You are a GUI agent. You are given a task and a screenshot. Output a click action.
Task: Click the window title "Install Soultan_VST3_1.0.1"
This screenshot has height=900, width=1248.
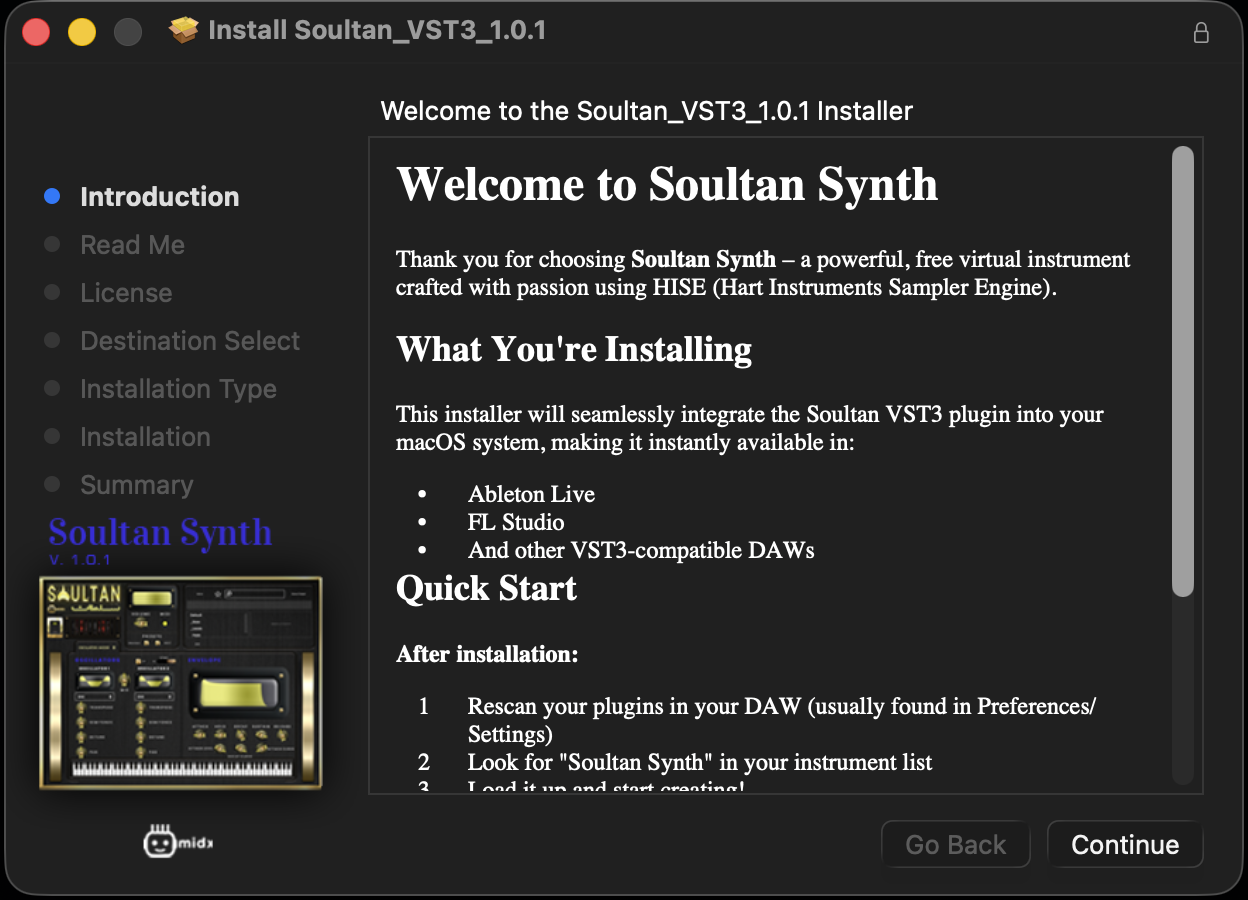coord(377,31)
